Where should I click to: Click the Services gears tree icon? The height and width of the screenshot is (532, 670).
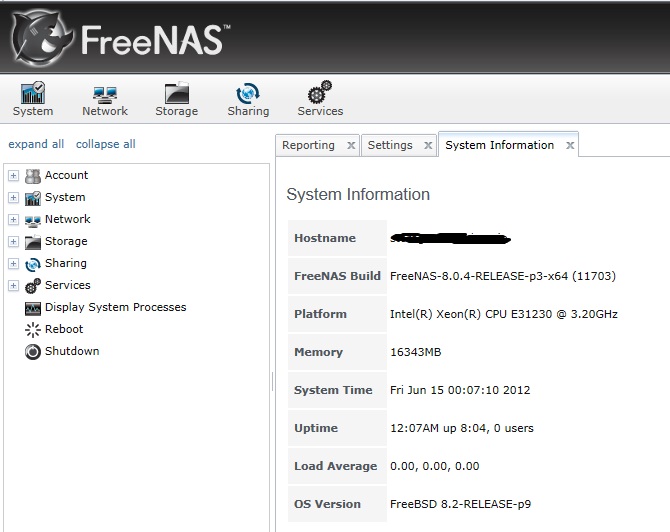tap(33, 286)
